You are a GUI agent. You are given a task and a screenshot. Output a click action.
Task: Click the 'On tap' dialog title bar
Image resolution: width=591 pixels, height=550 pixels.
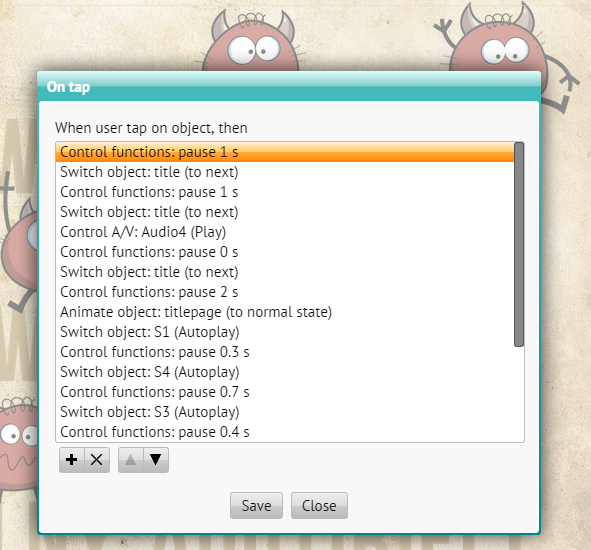[x=289, y=87]
